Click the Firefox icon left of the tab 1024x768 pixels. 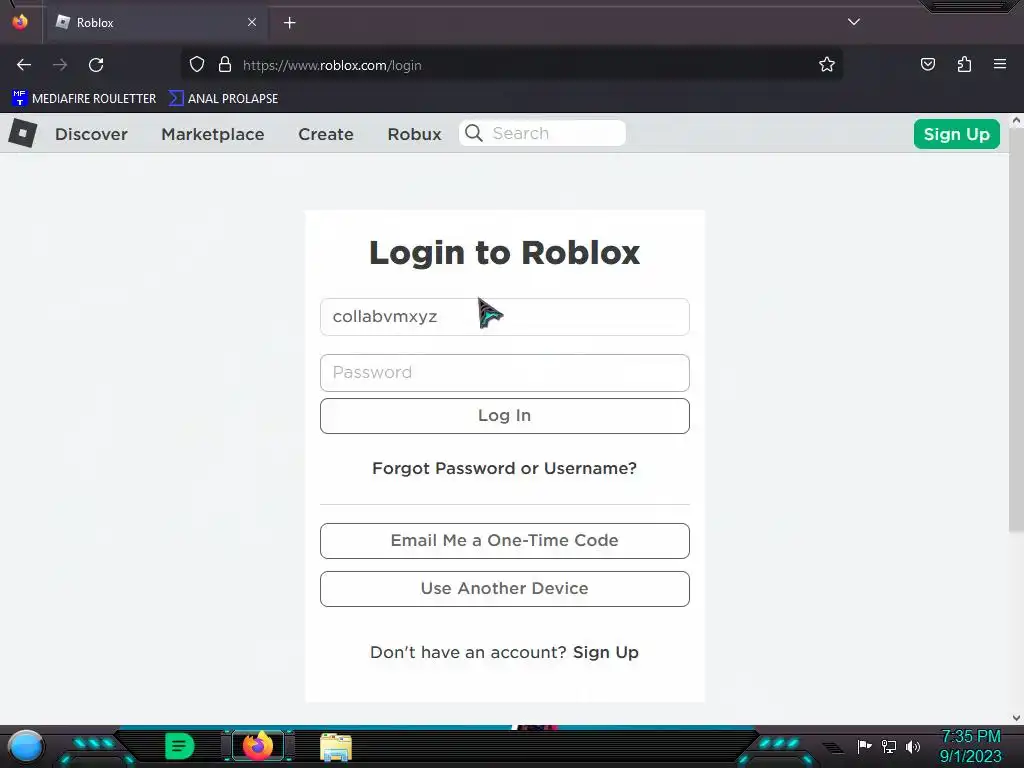tap(20, 22)
